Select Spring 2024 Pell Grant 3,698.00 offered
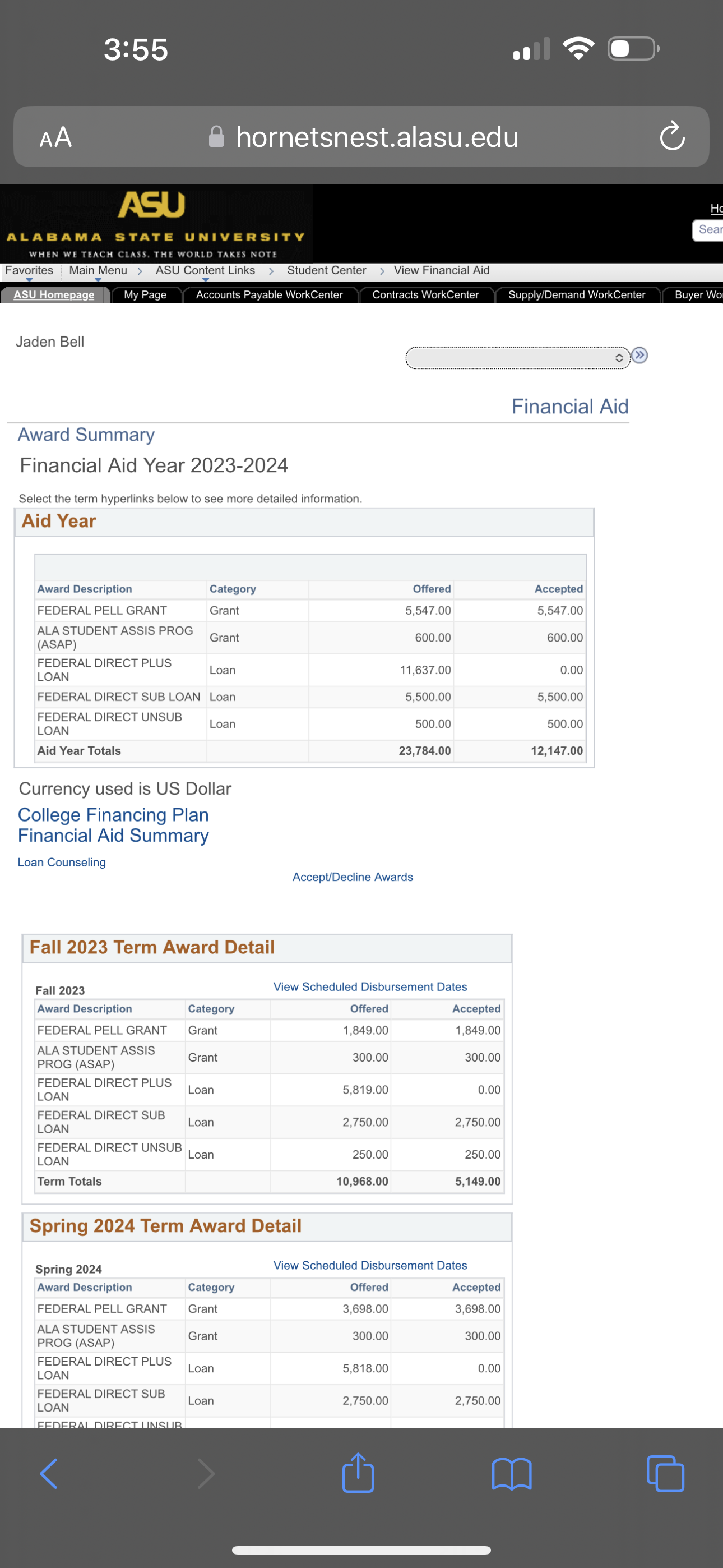This screenshot has width=723, height=1568. pos(365,1309)
